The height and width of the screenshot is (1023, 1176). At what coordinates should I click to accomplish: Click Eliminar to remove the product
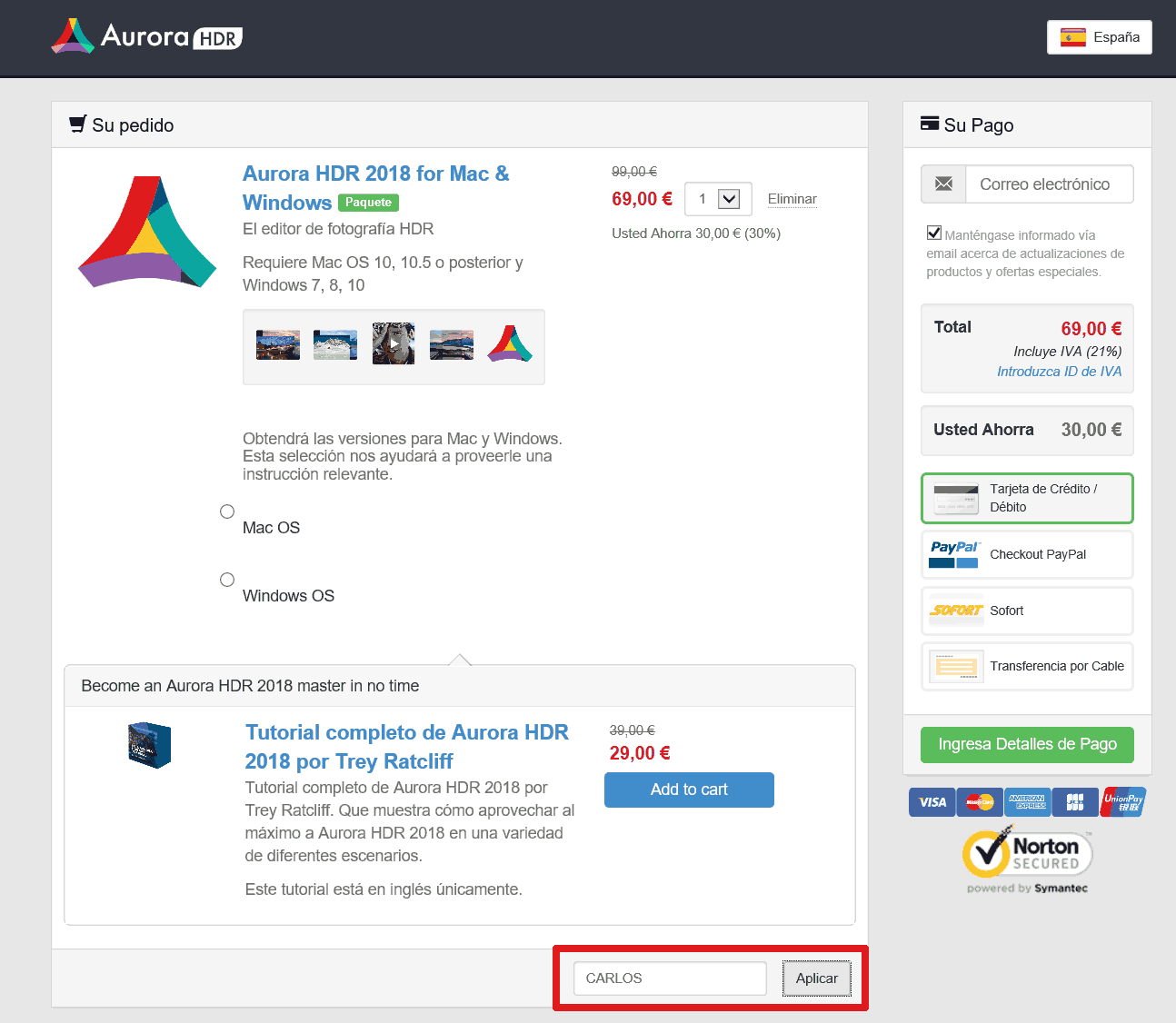(792, 199)
